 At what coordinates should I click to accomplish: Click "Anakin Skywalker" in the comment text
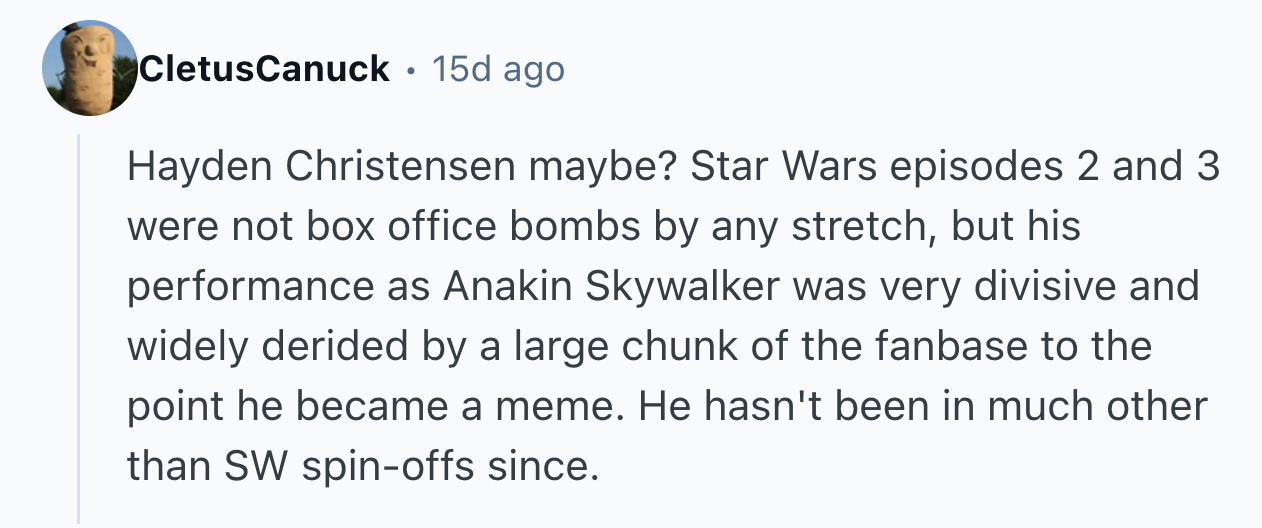tap(610, 287)
